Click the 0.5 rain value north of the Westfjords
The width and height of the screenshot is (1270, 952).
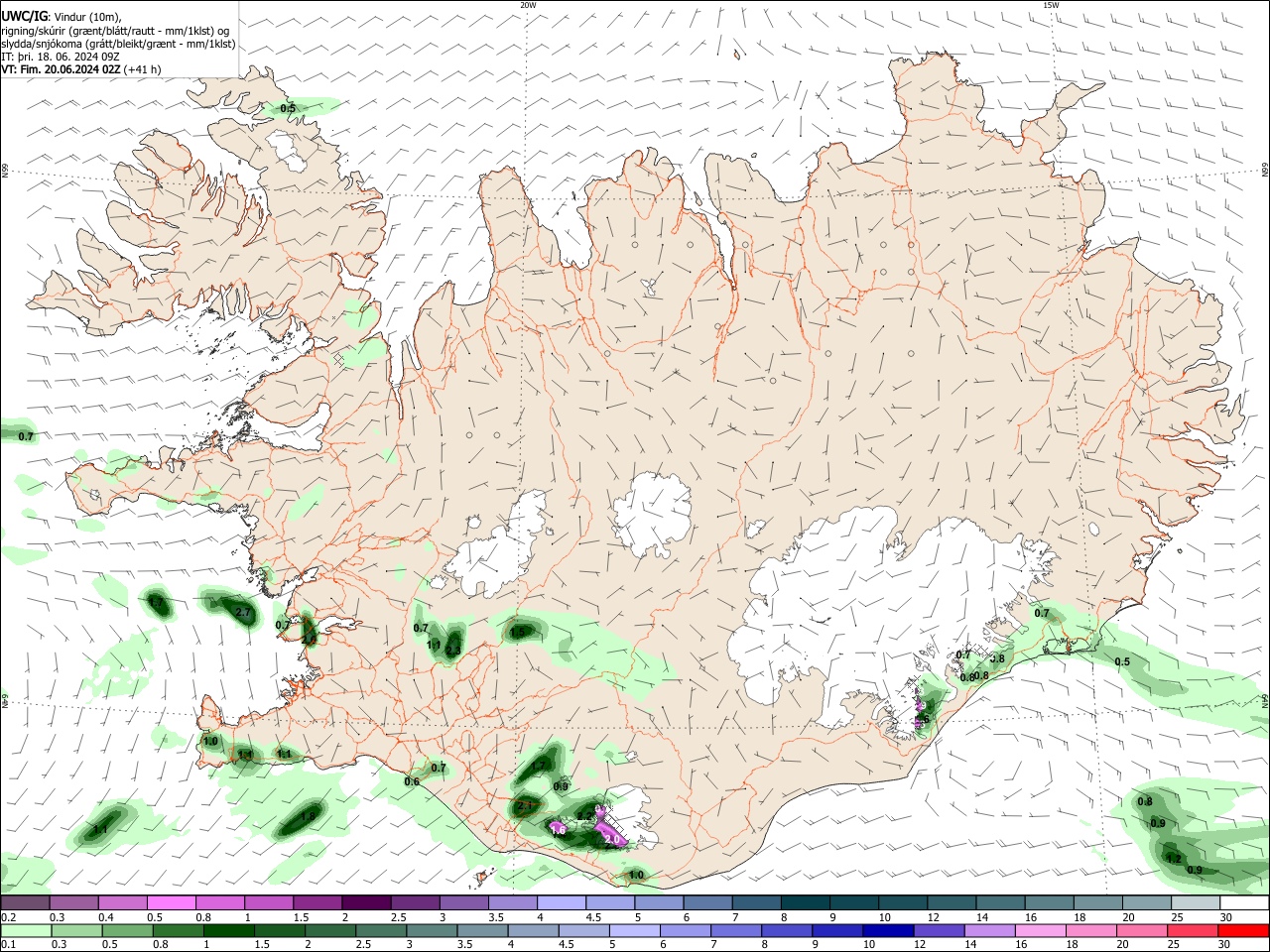pos(288,108)
